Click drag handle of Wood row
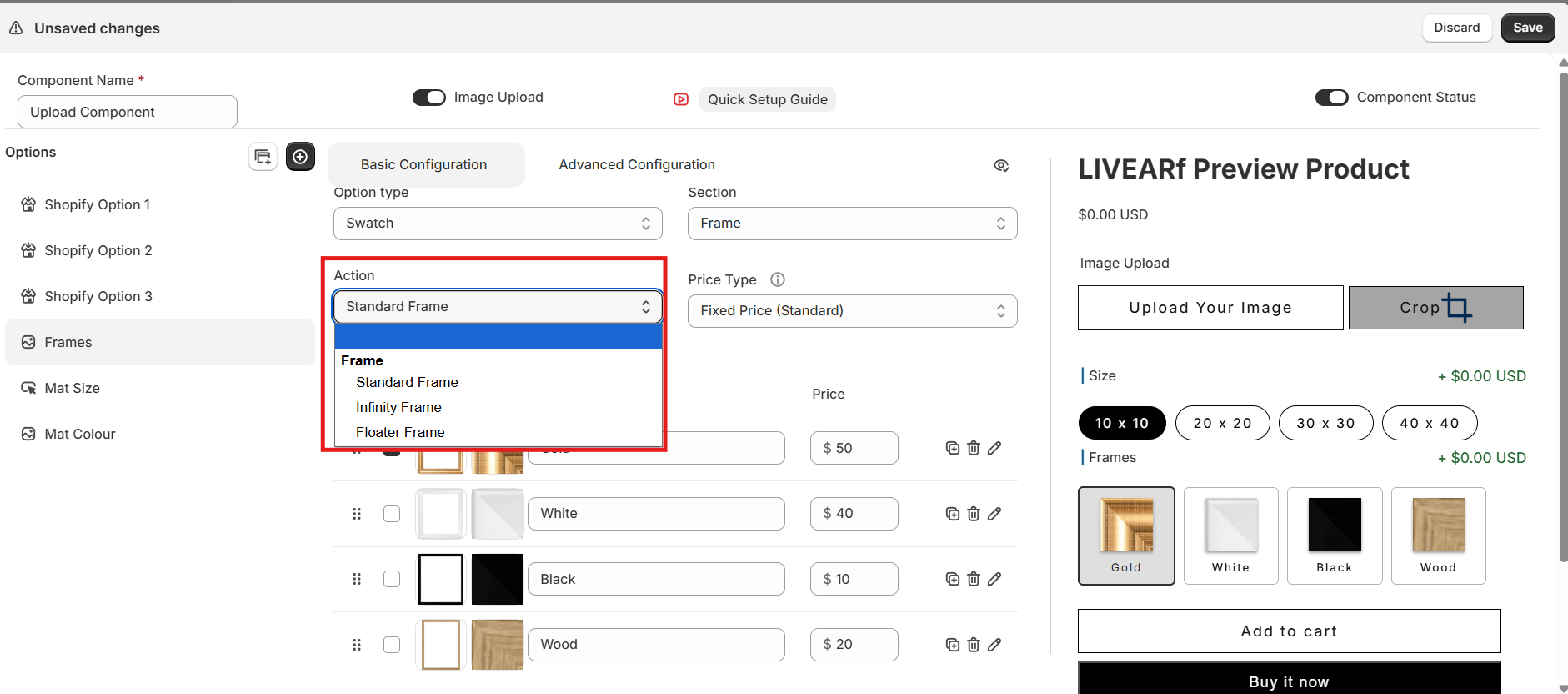 pyautogui.click(x=357, y=645)
